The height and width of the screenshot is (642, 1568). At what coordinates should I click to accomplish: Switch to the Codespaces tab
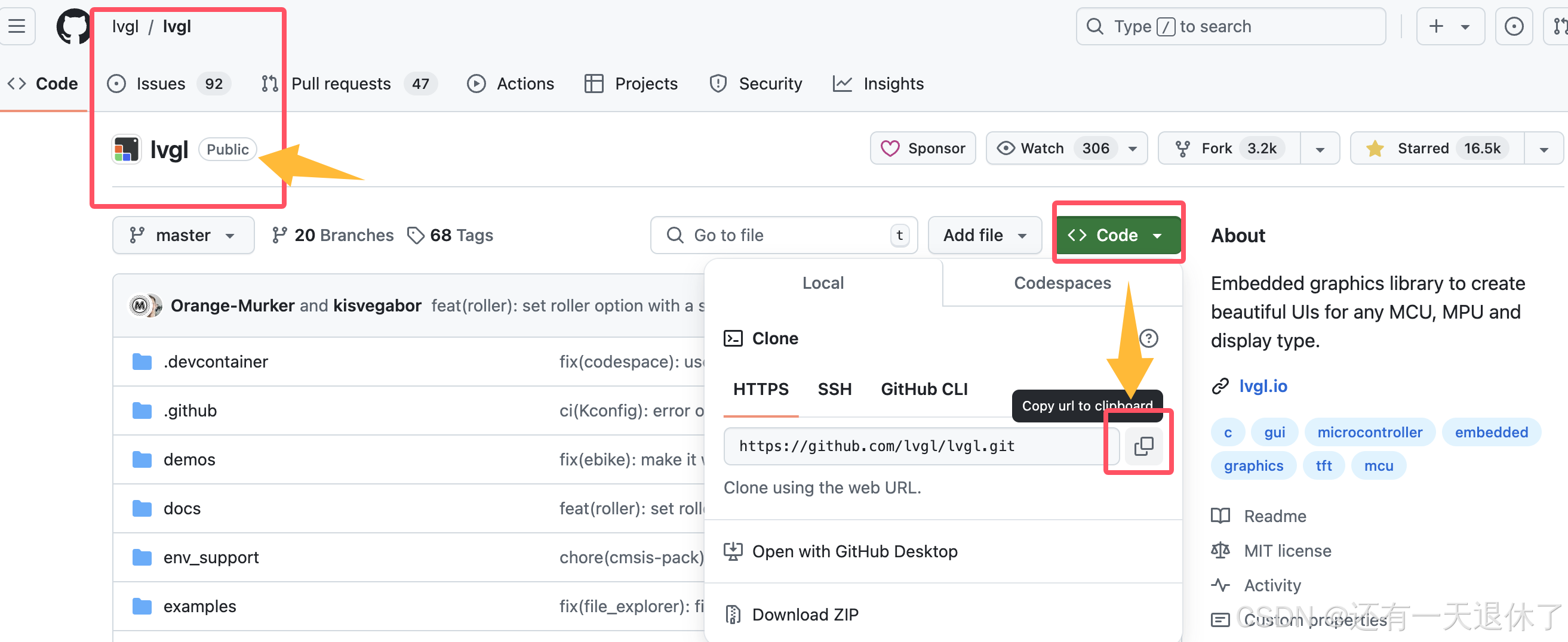1062,283
